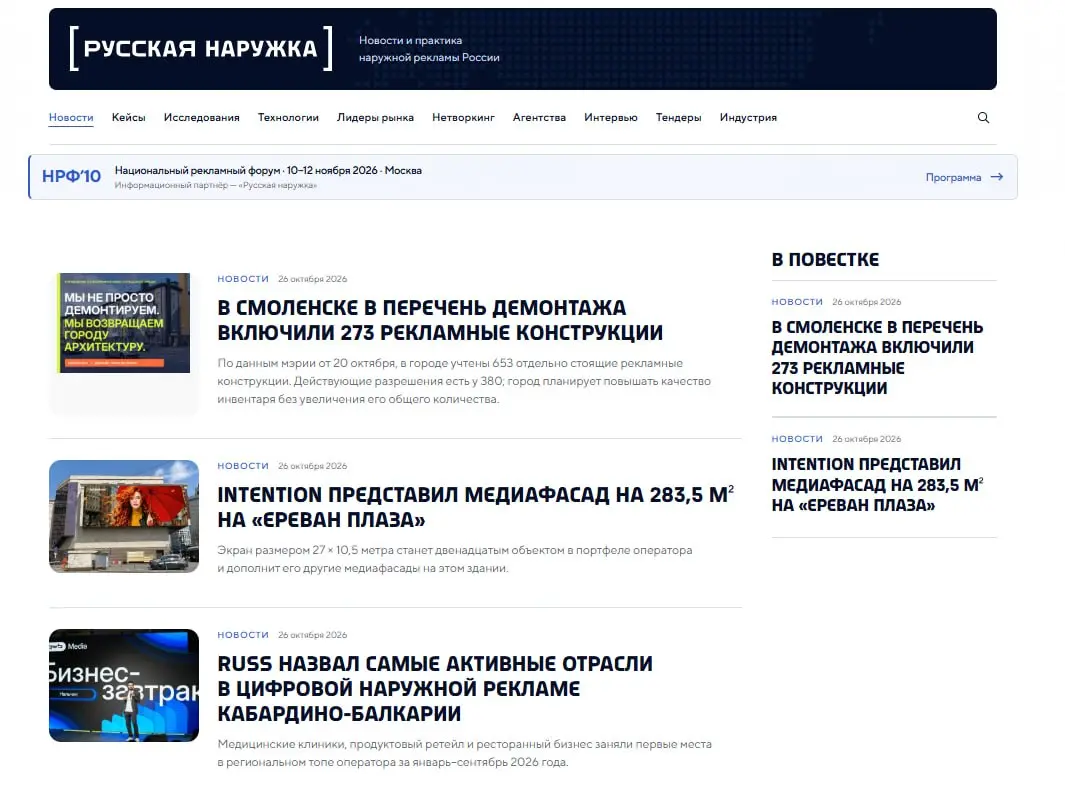Open the Intention медиафасад article headline
The width and height of the screenshot is (1065, 787).
click(475, 507)
